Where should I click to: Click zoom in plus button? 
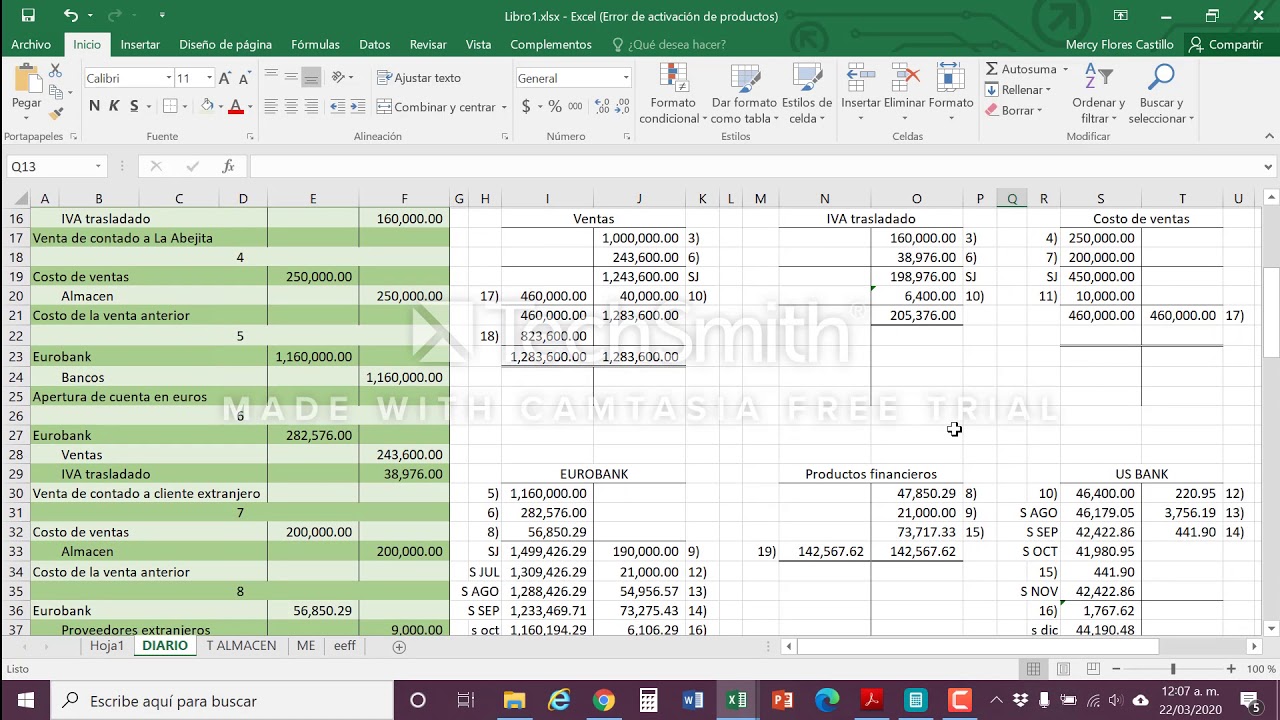[1232, 669]
